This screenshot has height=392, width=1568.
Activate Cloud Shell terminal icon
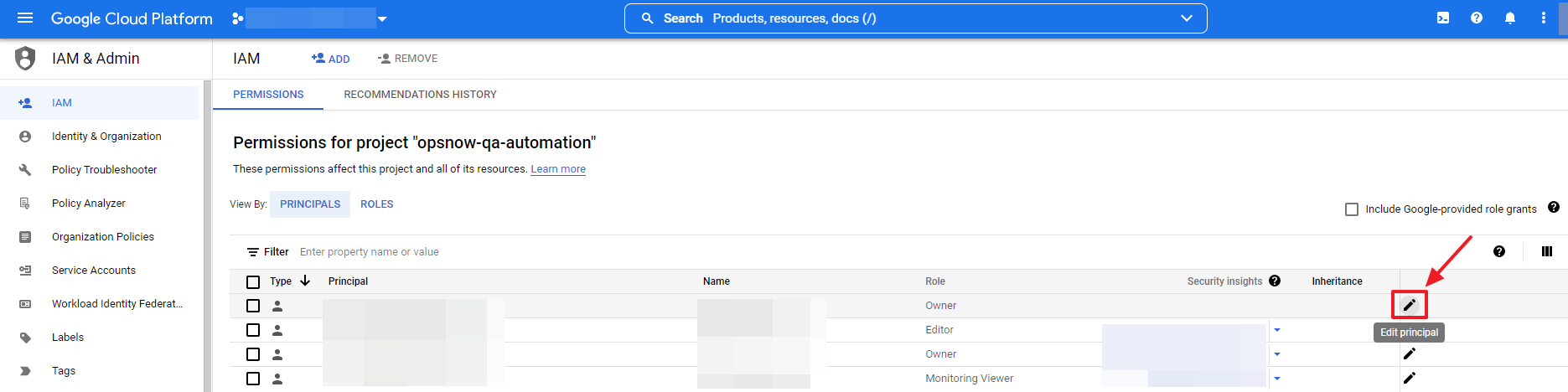pyautogui.click(x=1443, y=18)
